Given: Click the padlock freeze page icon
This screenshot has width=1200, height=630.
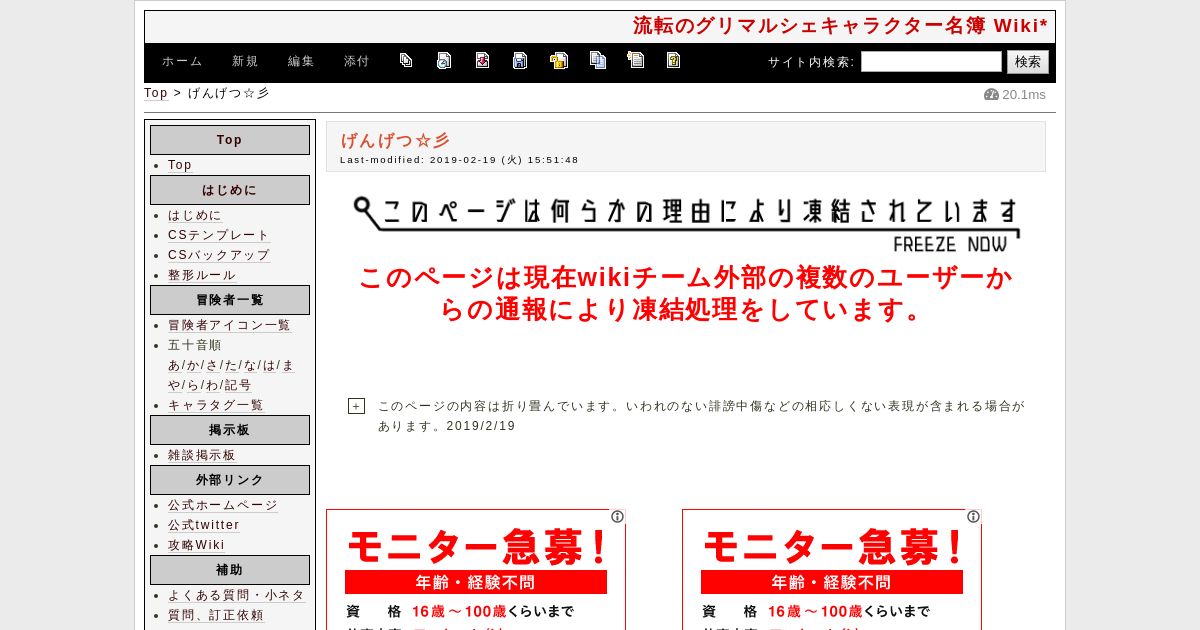Looking at the screenshot, I should 559,61.
